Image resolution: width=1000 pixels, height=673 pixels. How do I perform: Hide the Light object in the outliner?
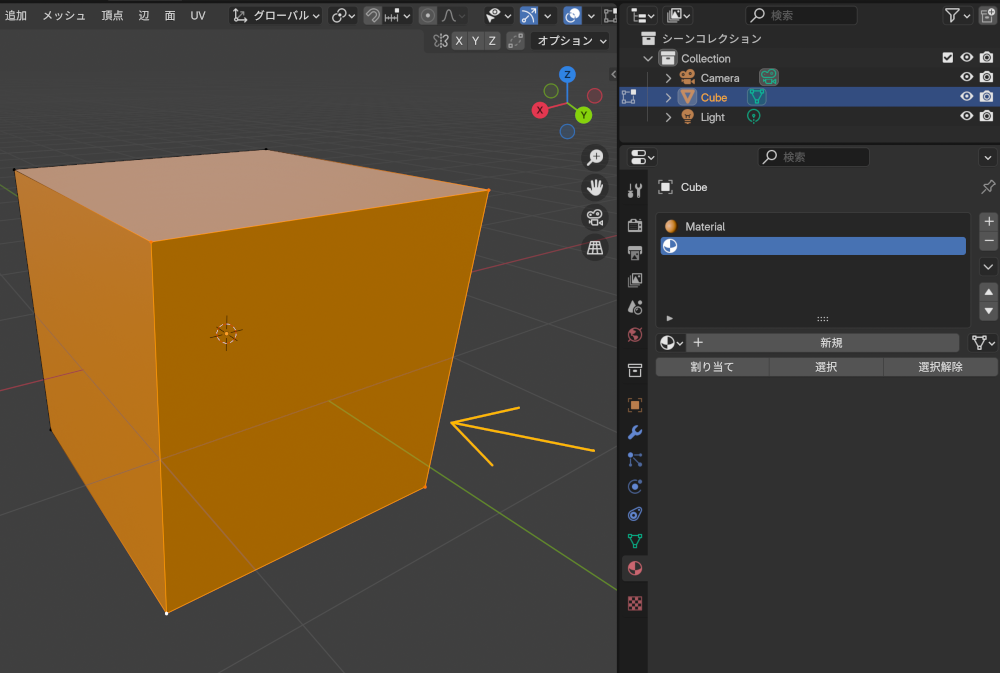[x=966, y=117]
